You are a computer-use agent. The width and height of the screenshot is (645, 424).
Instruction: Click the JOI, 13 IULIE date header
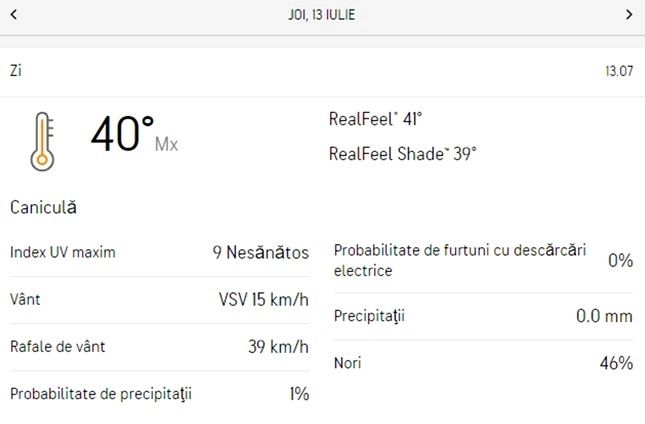click(x=322, y=15)
